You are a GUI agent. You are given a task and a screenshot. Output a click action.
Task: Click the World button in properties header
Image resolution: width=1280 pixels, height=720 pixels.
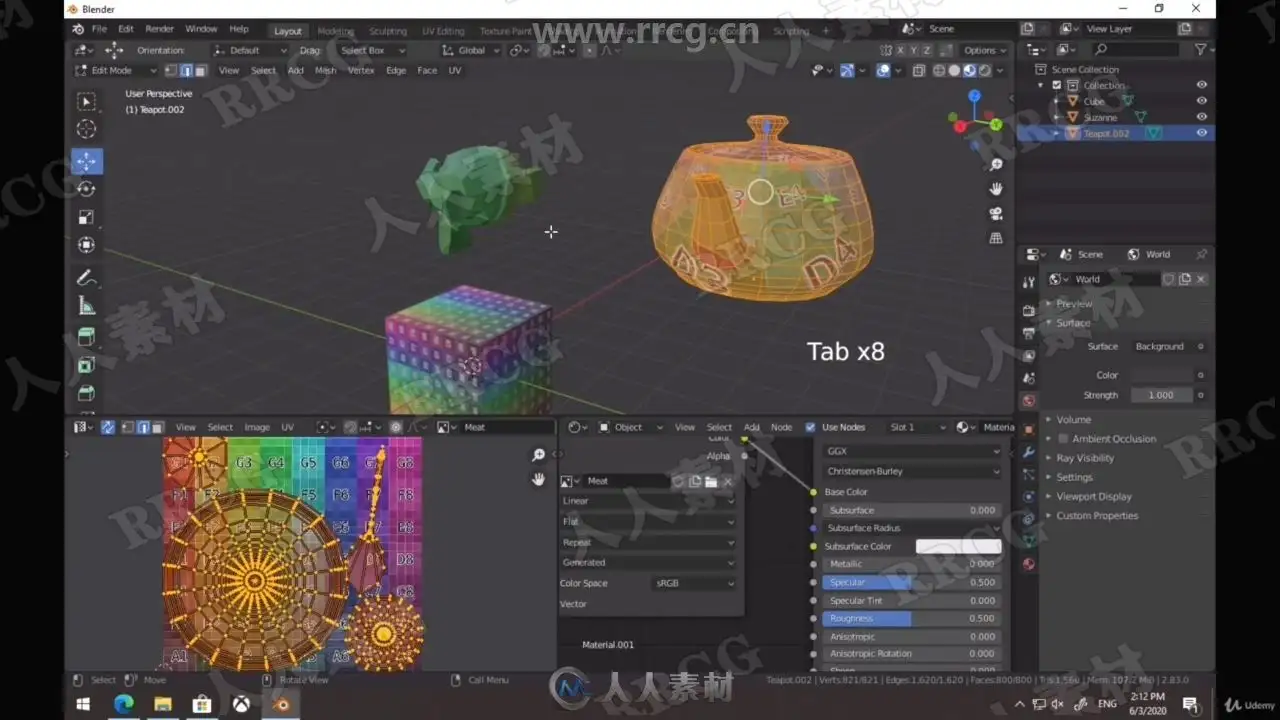click(1148, 254)
